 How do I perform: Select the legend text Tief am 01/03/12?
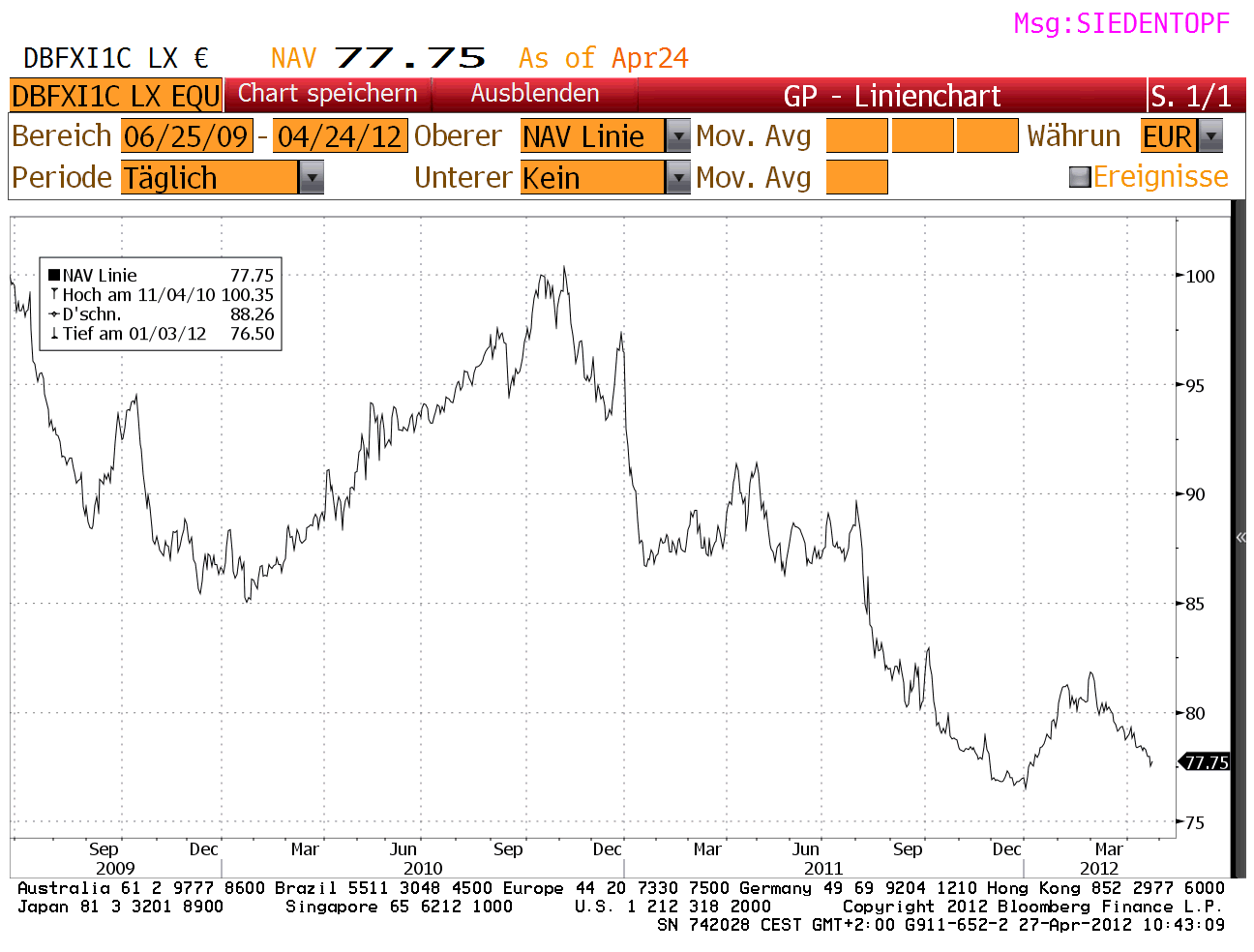[x=134, y=334]
